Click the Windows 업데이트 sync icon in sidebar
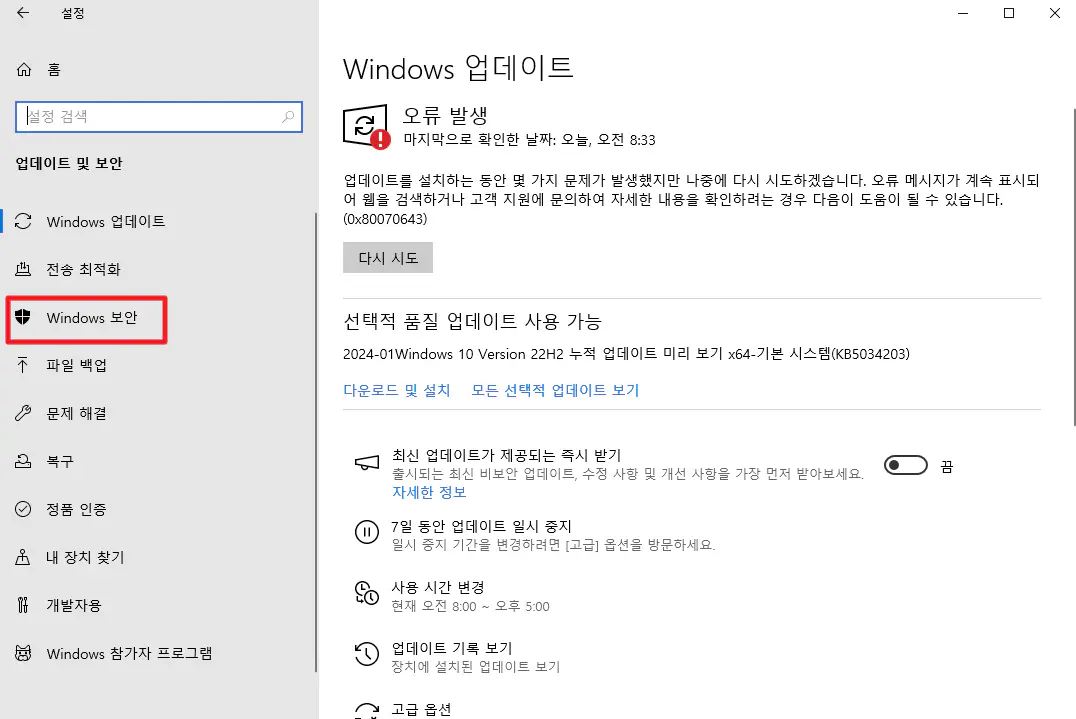Screen dimensions: 1076x719 (23, 221)
